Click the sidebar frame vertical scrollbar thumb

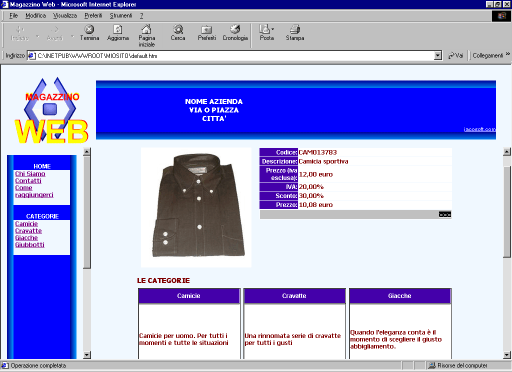[x=87, y=213]
